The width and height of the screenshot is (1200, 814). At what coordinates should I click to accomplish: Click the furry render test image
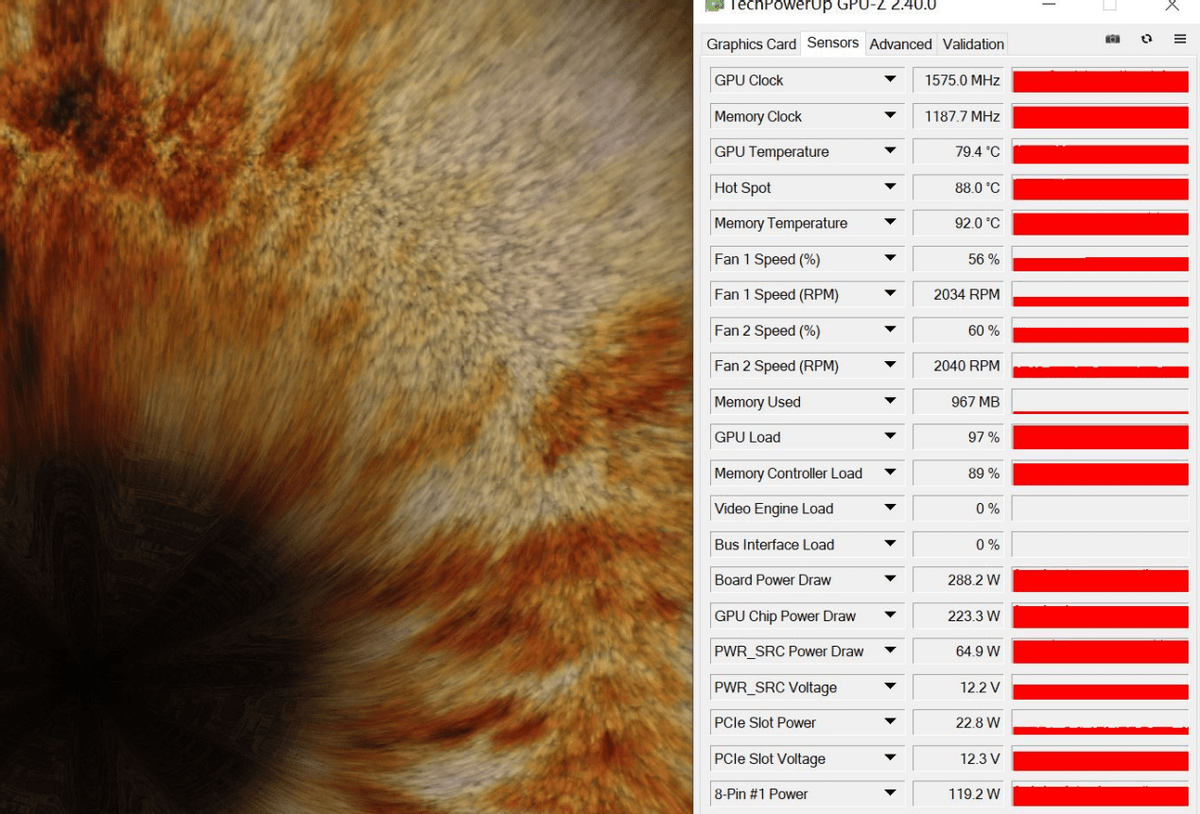[345, 407]
